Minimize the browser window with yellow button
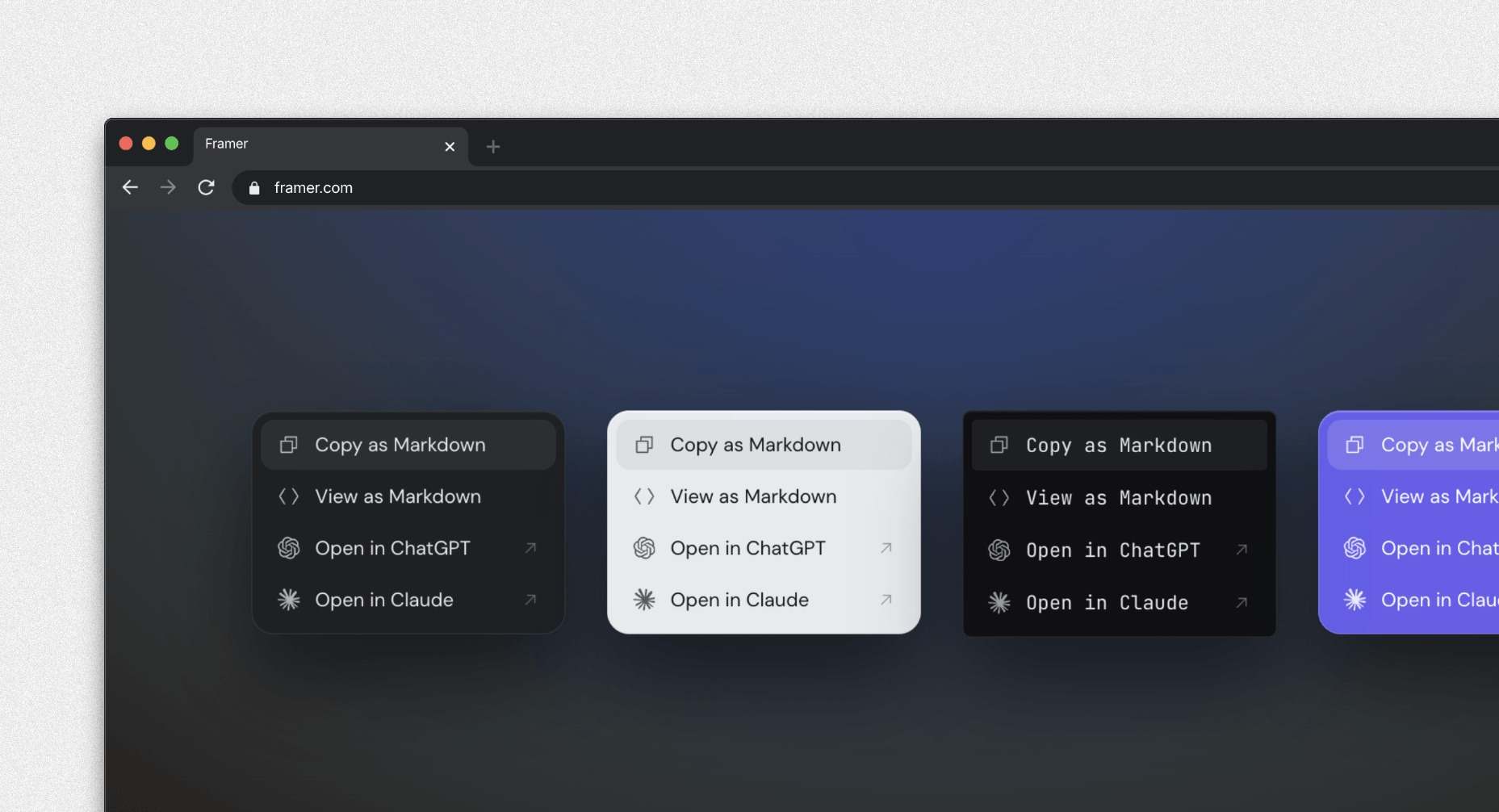The width and height of the screenshot is (1499, 812). [149, 144]
